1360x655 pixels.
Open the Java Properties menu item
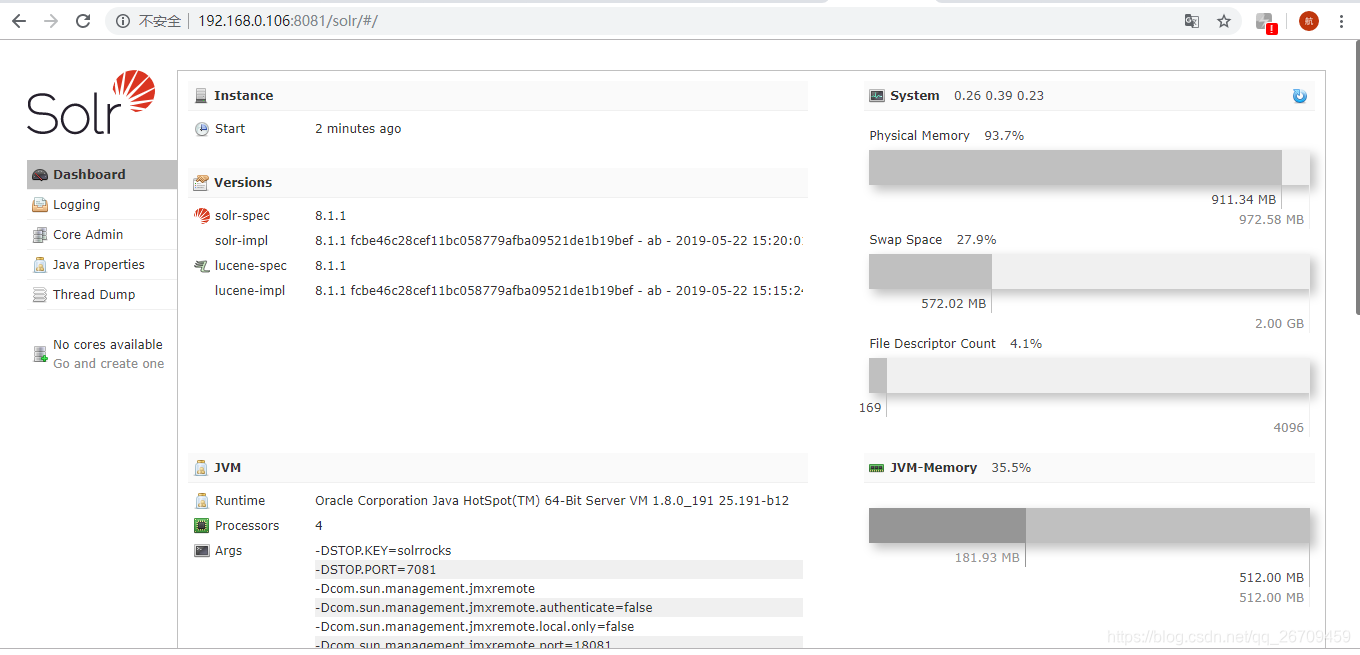(x=102, y=264)
